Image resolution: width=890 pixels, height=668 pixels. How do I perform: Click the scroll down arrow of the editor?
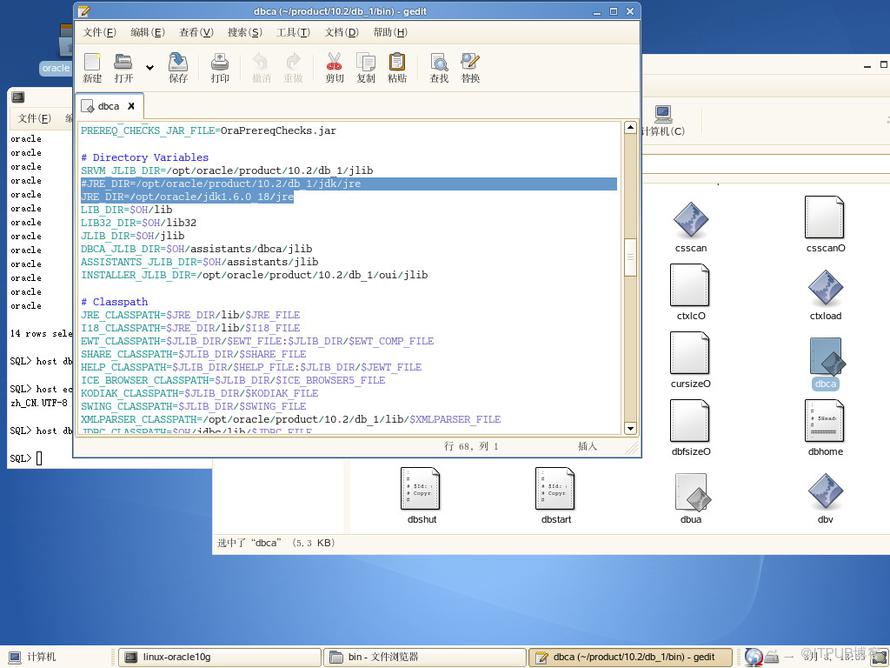pos(630,428)
